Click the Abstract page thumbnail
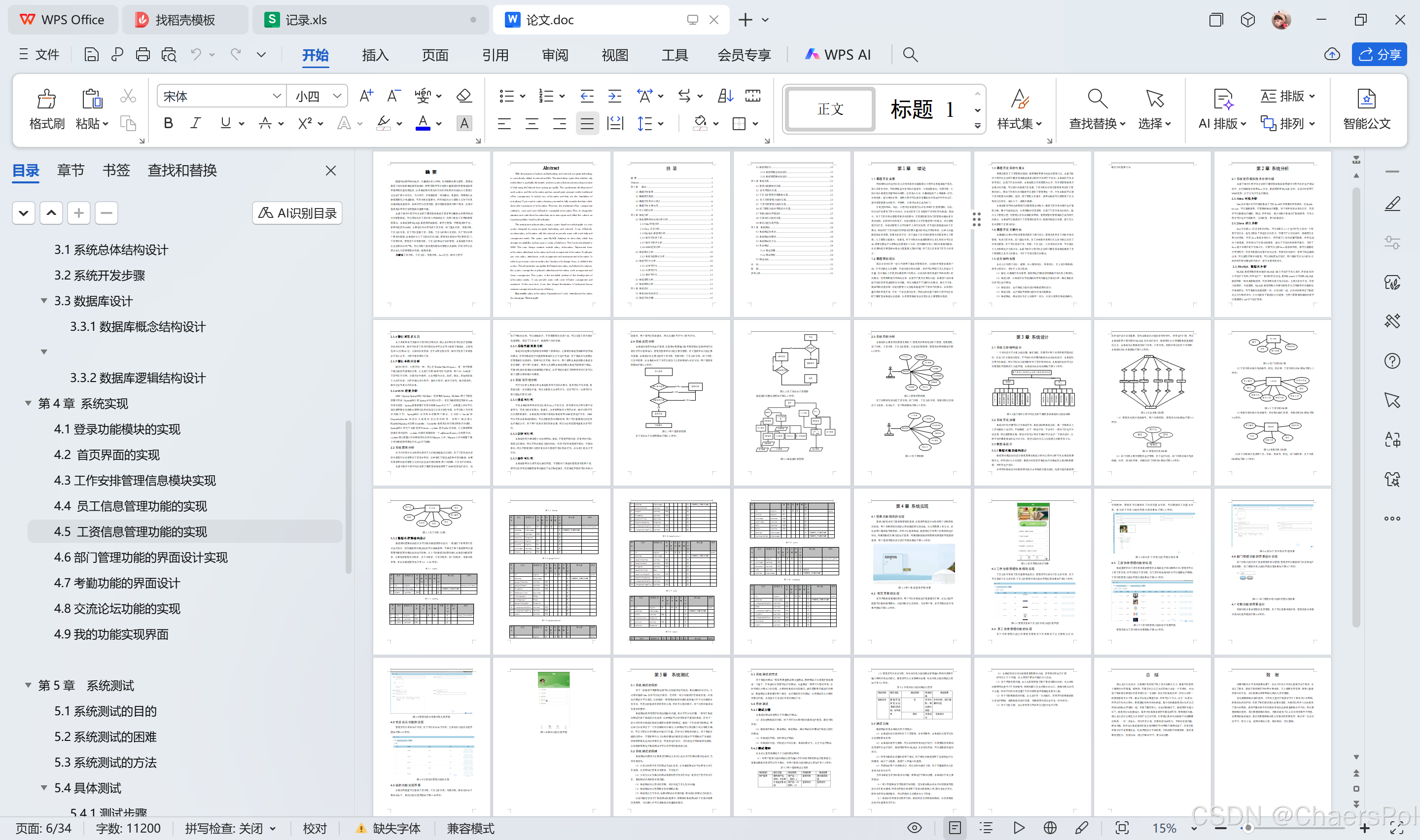This screenshot has height=840, width=1420. 551,233
